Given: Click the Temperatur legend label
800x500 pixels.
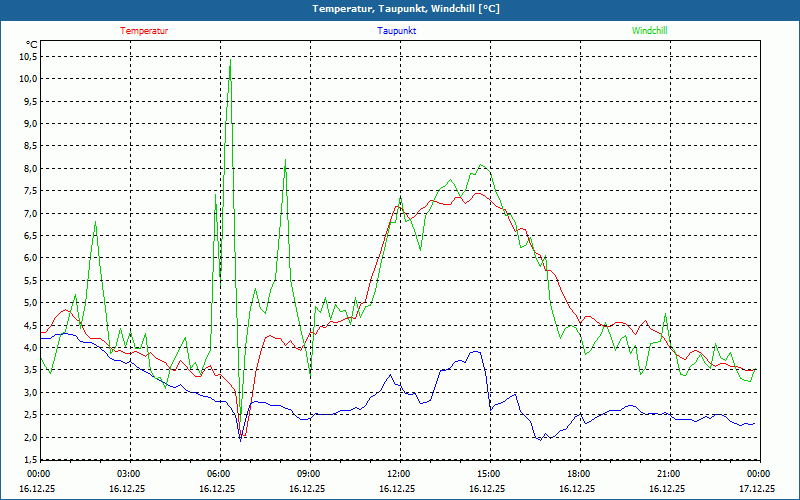Looking at the screenshot, I should pos(144,31).
